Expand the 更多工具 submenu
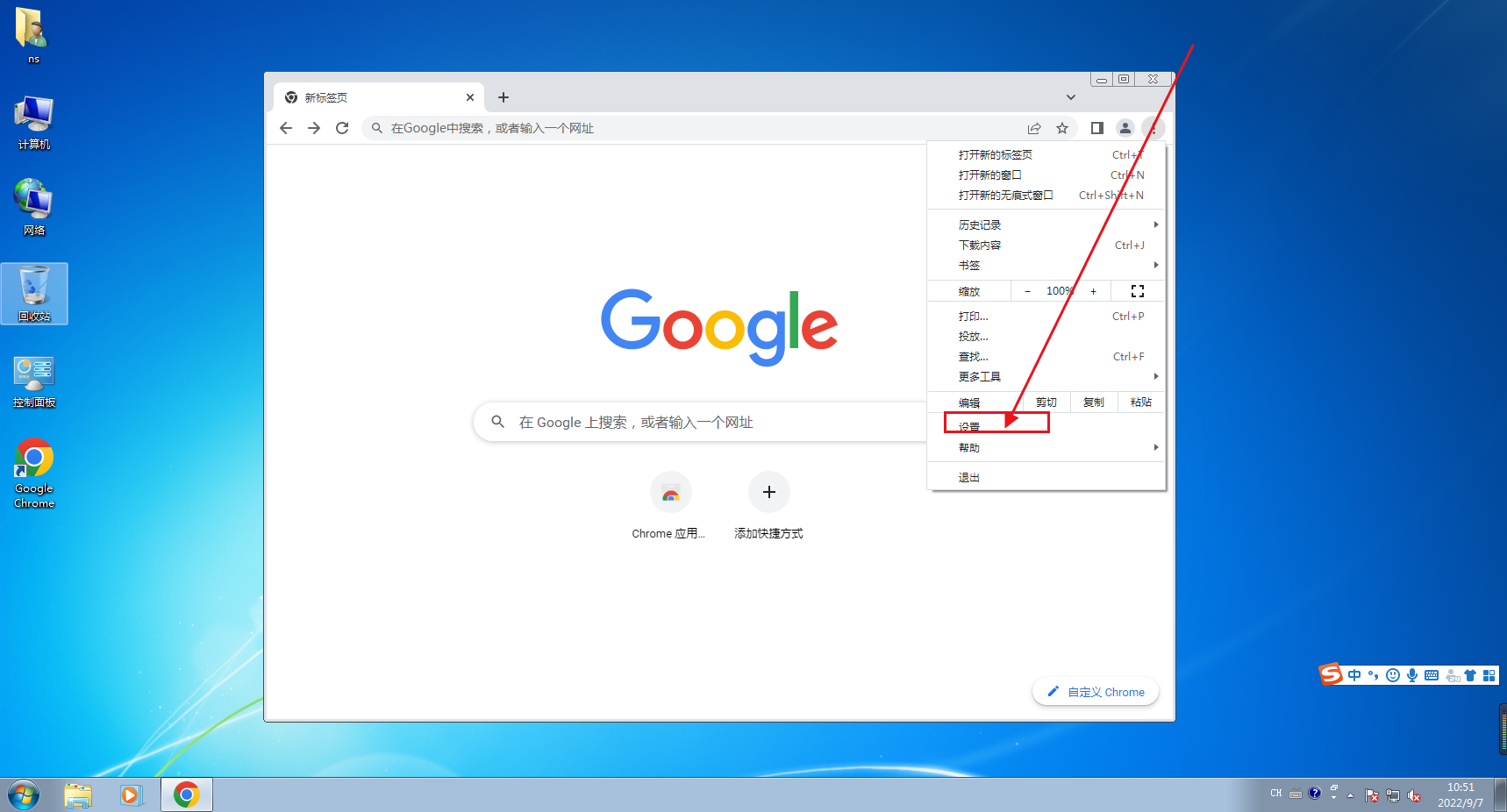 click(1046, 377)
